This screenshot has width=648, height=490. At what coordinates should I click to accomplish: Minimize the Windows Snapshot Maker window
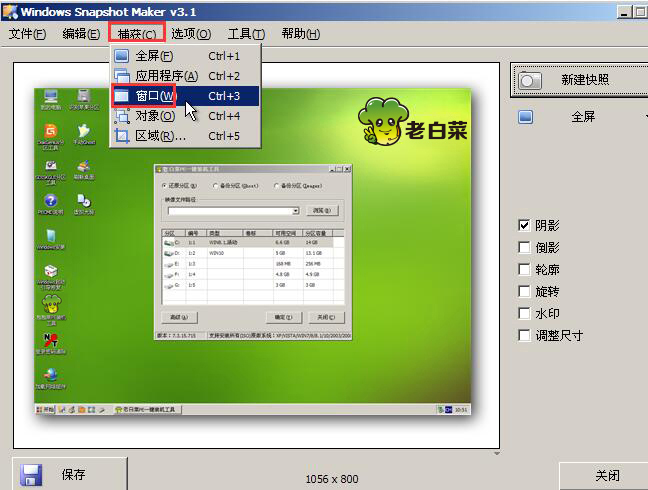(x=624, y=12)
